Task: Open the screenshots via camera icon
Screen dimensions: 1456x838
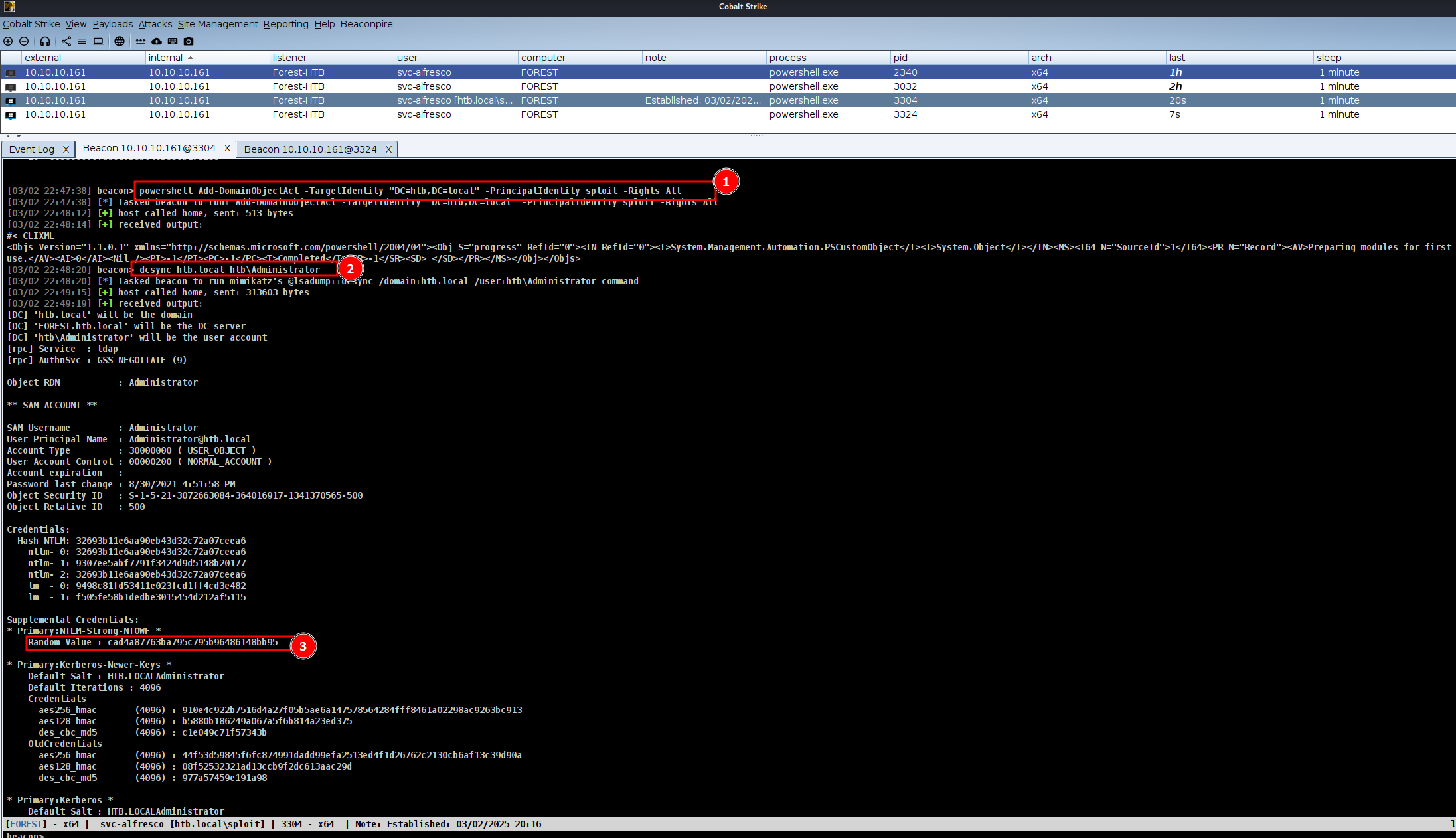Action: point(189,41)
